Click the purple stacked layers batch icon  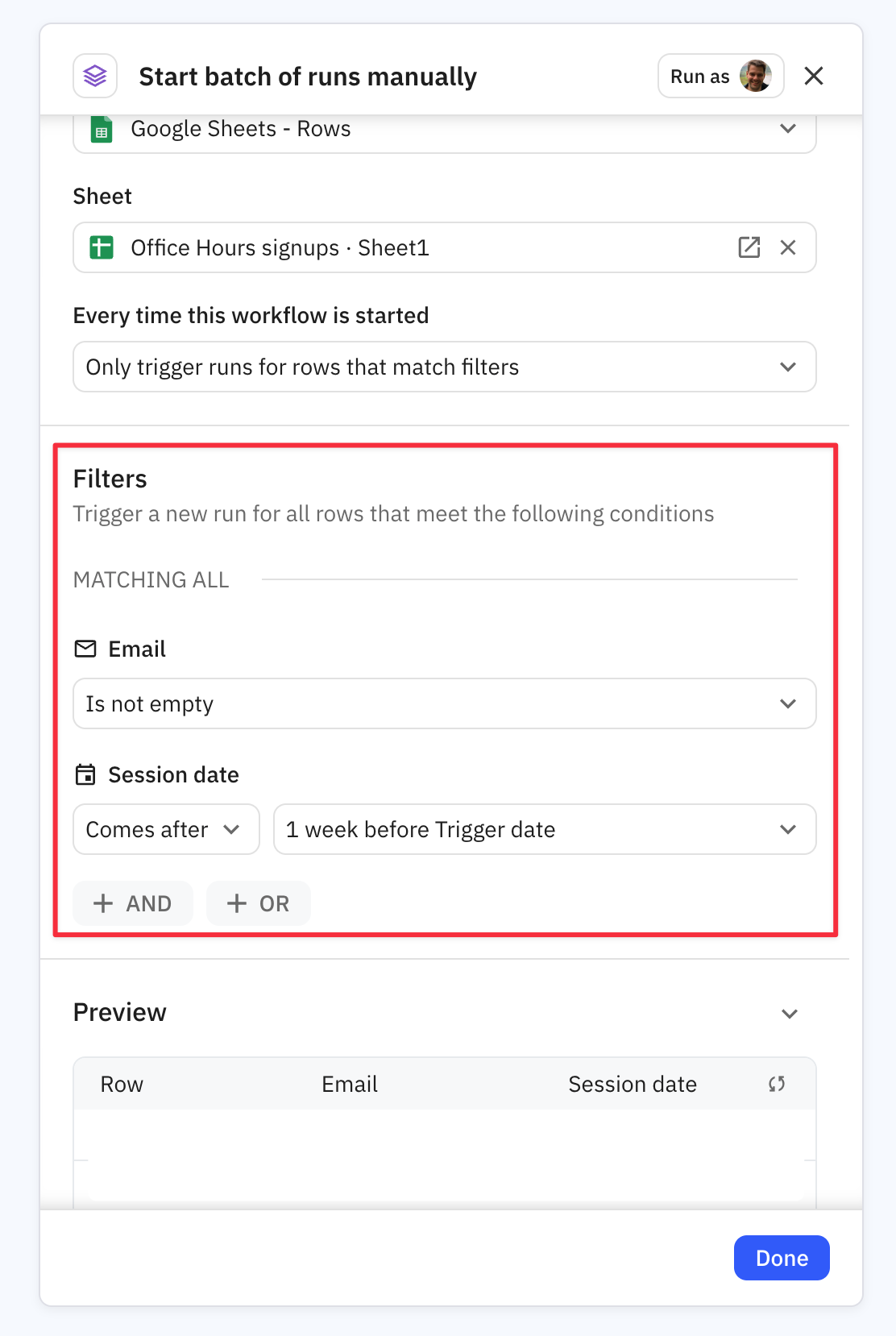coord(95,77)
